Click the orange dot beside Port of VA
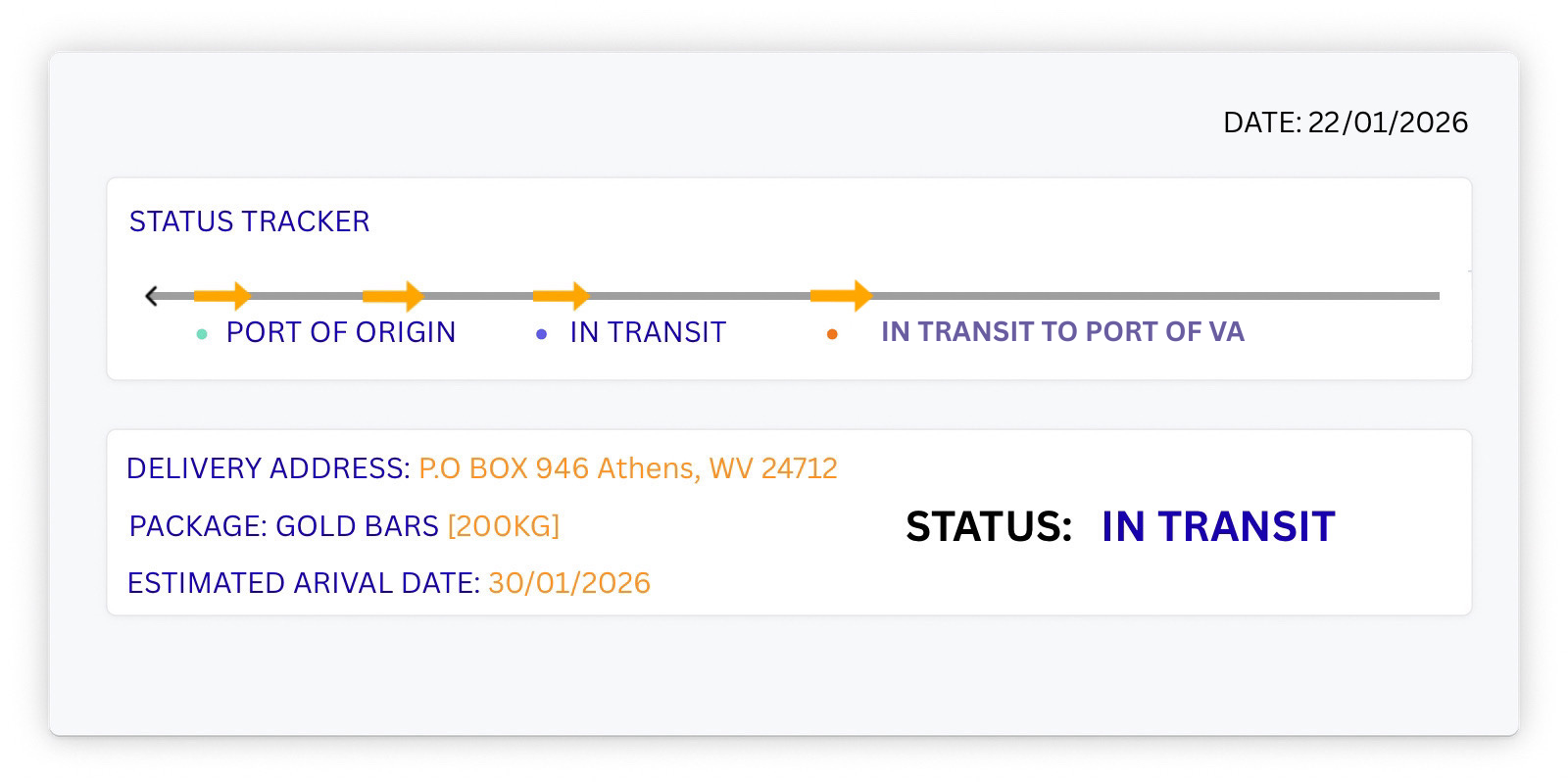This screenshot has width=1568, height=782. click(x=832, y=334)
